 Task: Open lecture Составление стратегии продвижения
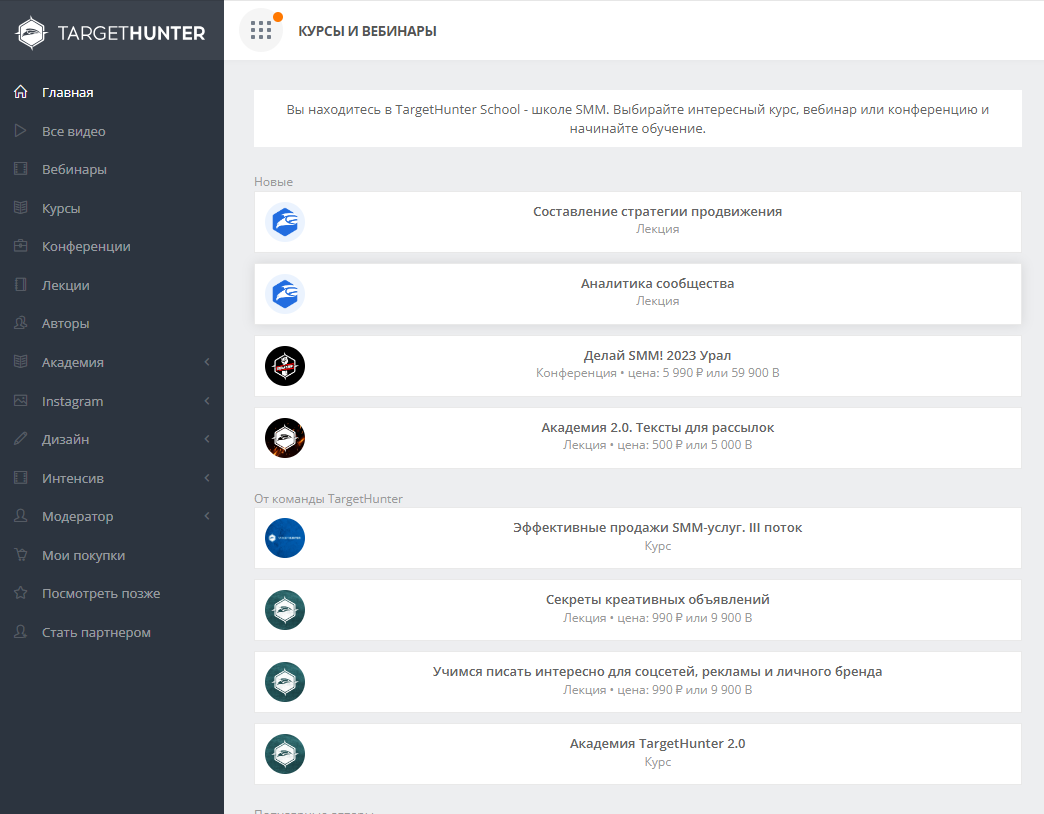(x=657, y=212)
